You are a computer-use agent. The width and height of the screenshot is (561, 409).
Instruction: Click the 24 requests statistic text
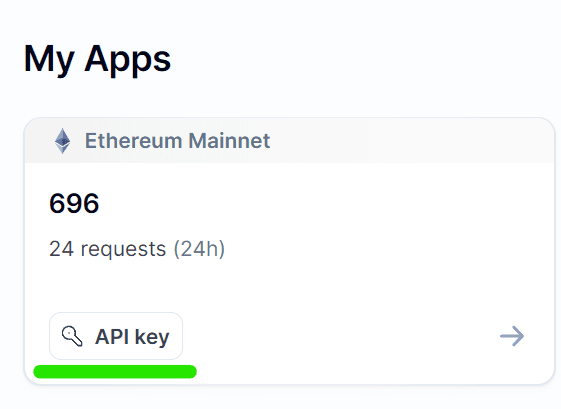point(137,249)
